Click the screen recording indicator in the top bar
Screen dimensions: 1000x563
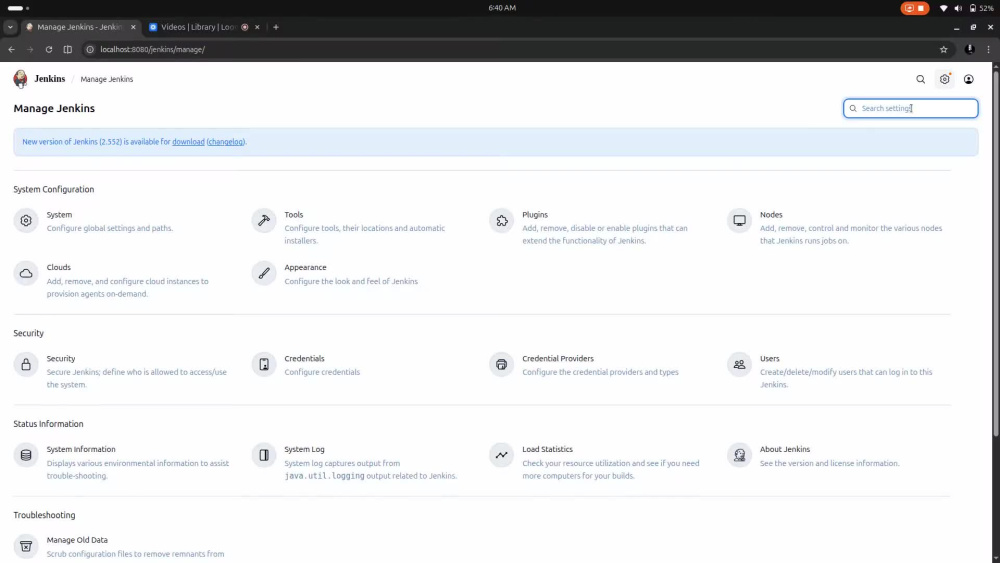coord(914,8)
